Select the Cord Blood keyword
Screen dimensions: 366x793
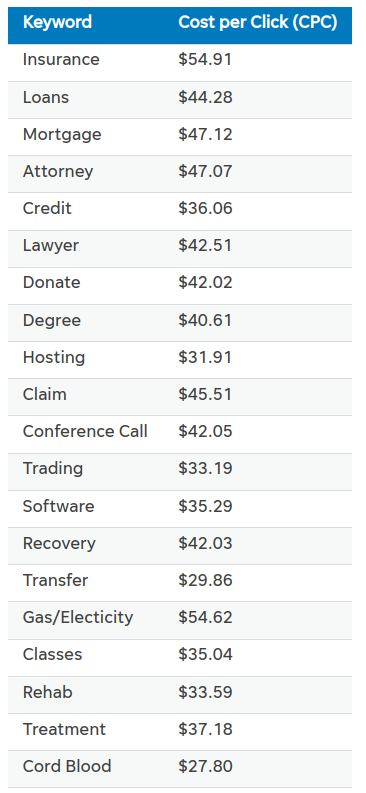pos(67,766)
